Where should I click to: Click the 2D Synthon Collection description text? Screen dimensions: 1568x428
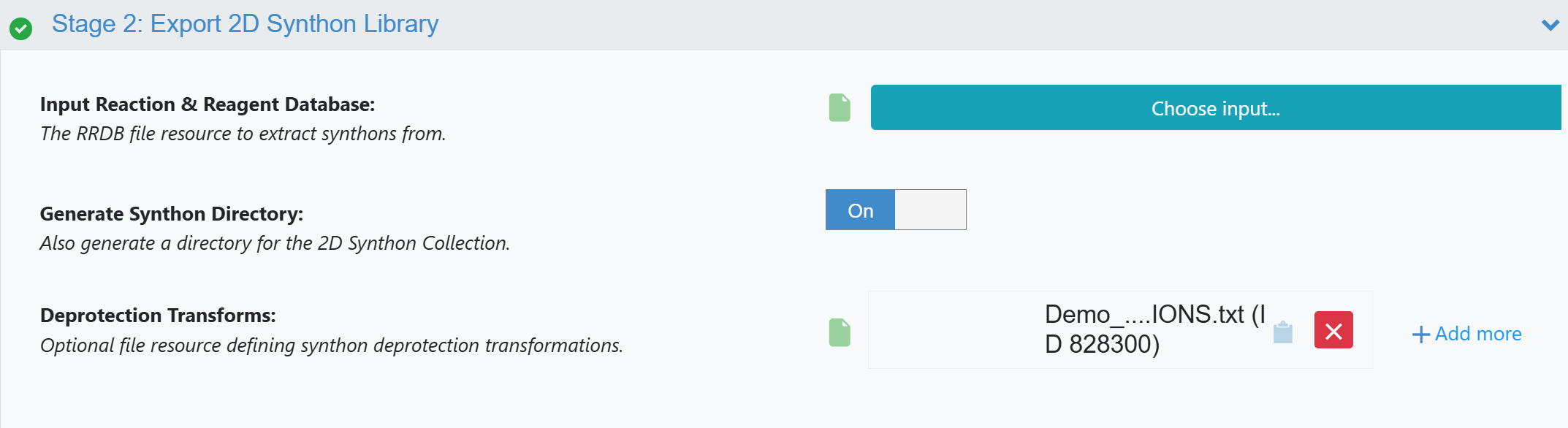[x=275, y=243]
